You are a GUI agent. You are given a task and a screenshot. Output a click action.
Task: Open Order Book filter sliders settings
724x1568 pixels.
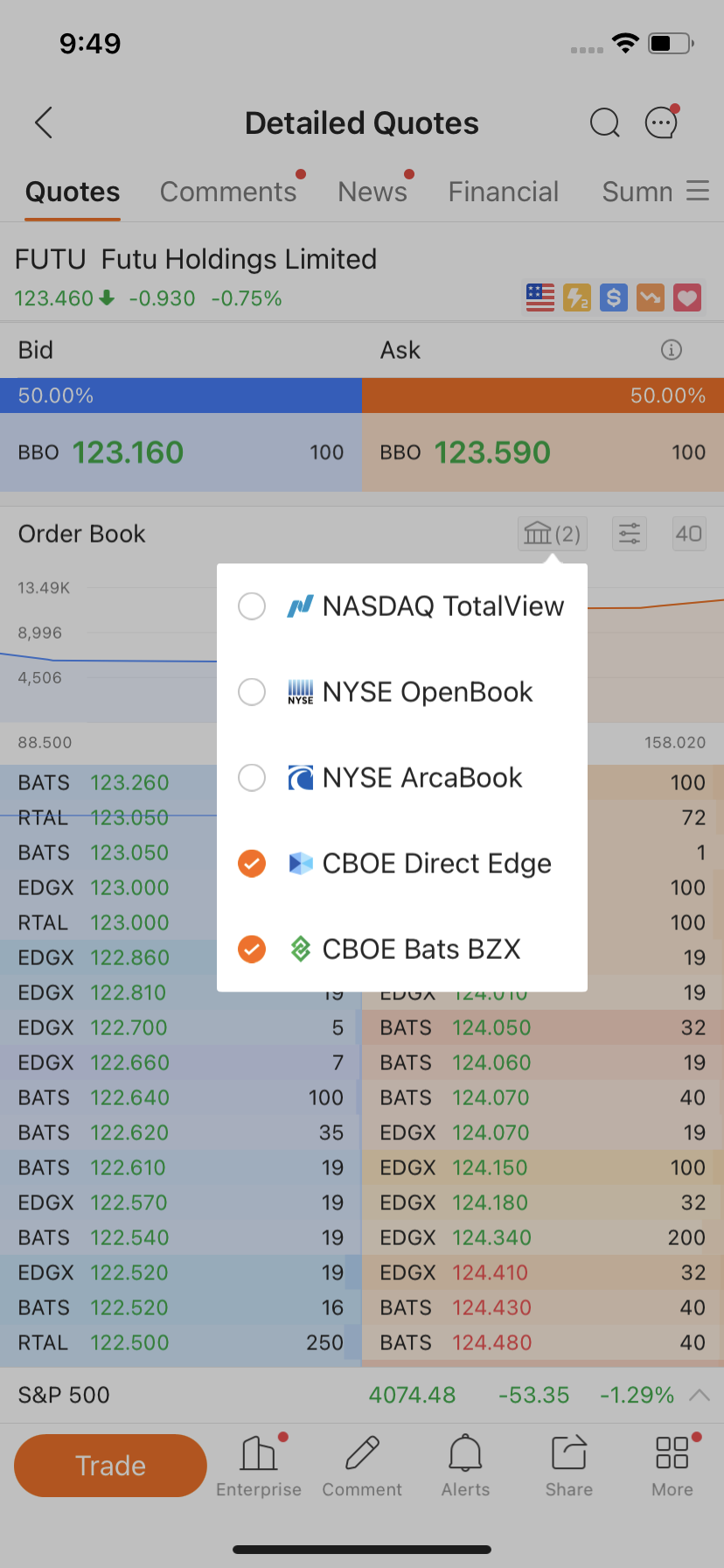(630, 534)
